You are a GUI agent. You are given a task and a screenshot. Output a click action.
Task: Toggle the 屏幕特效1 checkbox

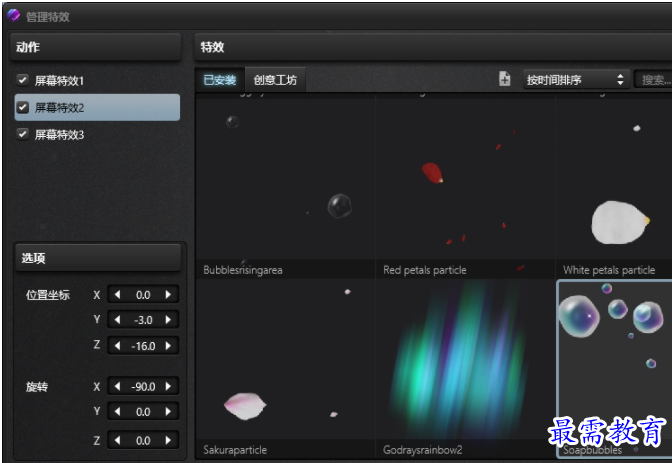point(23,80)
